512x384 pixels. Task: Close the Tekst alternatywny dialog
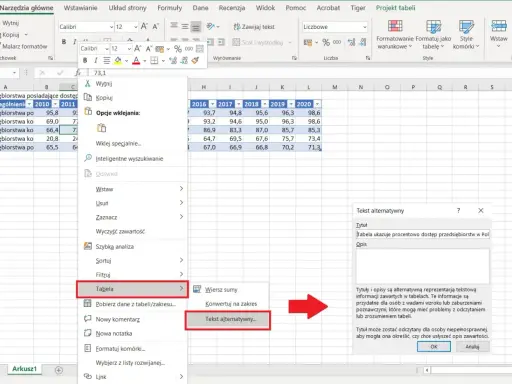coord(480,210)
